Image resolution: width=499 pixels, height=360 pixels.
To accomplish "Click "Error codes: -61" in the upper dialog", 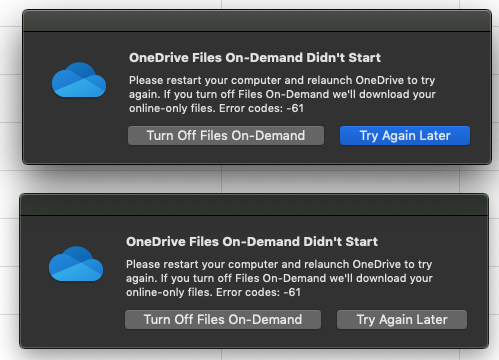I will tap(261, 108).
